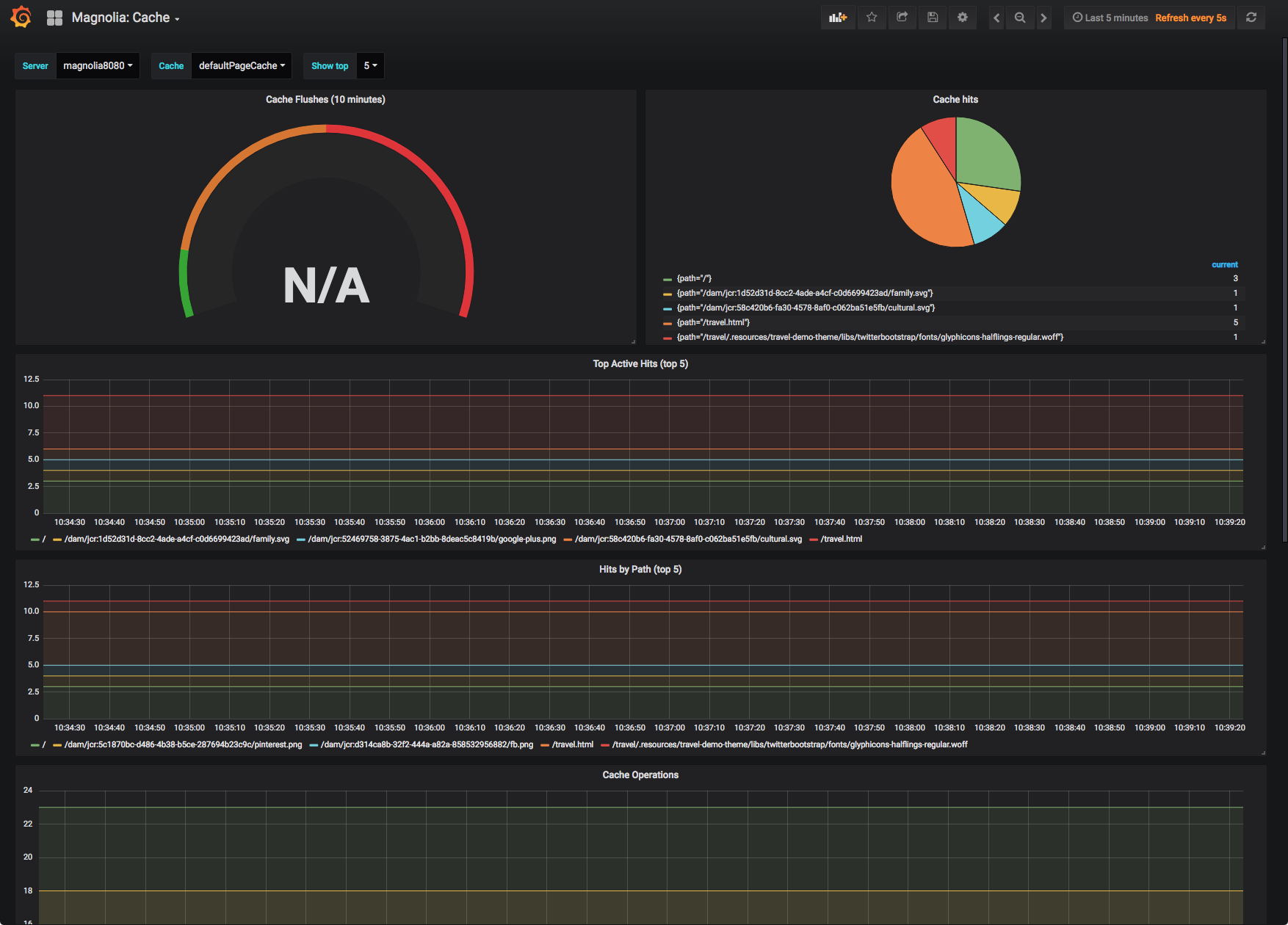Click the Refresh every 5s link
This screenshot has height=925, width=1288.
(1191, 17)
